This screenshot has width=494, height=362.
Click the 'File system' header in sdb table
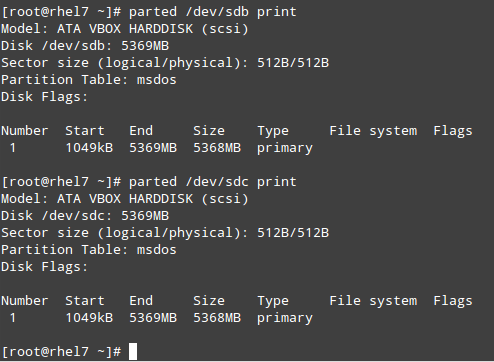(x=373, y=131)
